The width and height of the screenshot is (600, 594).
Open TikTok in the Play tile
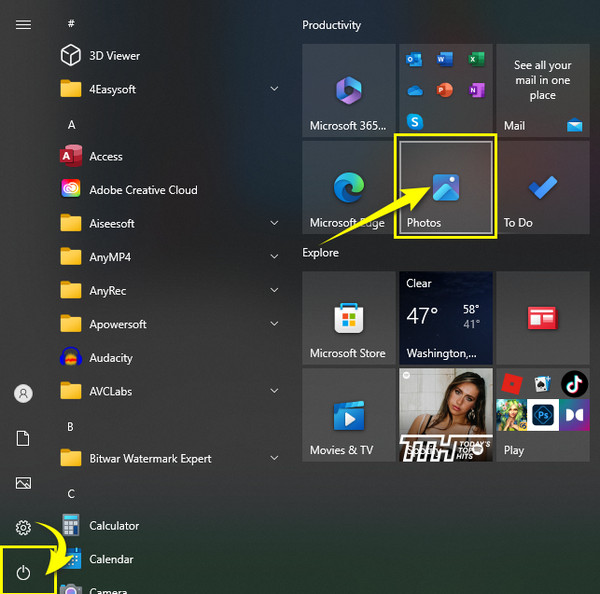(x=574, y=384)
